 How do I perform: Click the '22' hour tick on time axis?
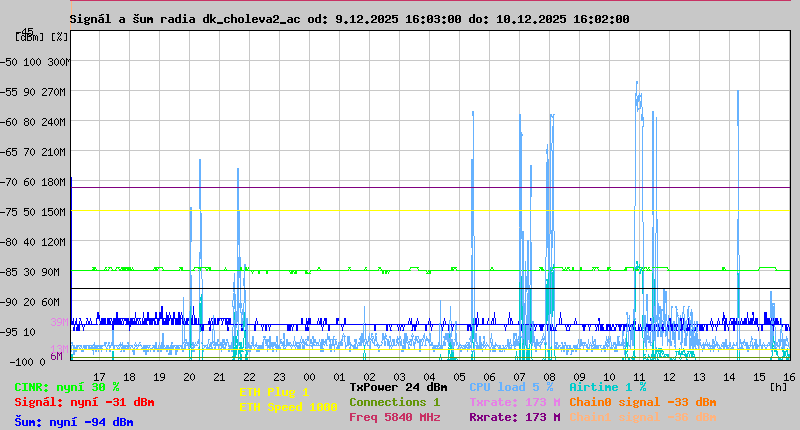249,377
